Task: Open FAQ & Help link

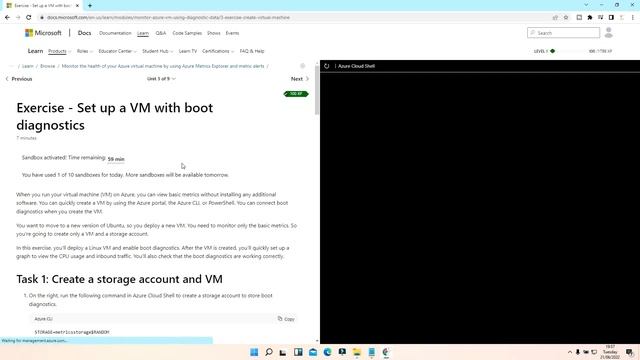Action: pos(252,51)
